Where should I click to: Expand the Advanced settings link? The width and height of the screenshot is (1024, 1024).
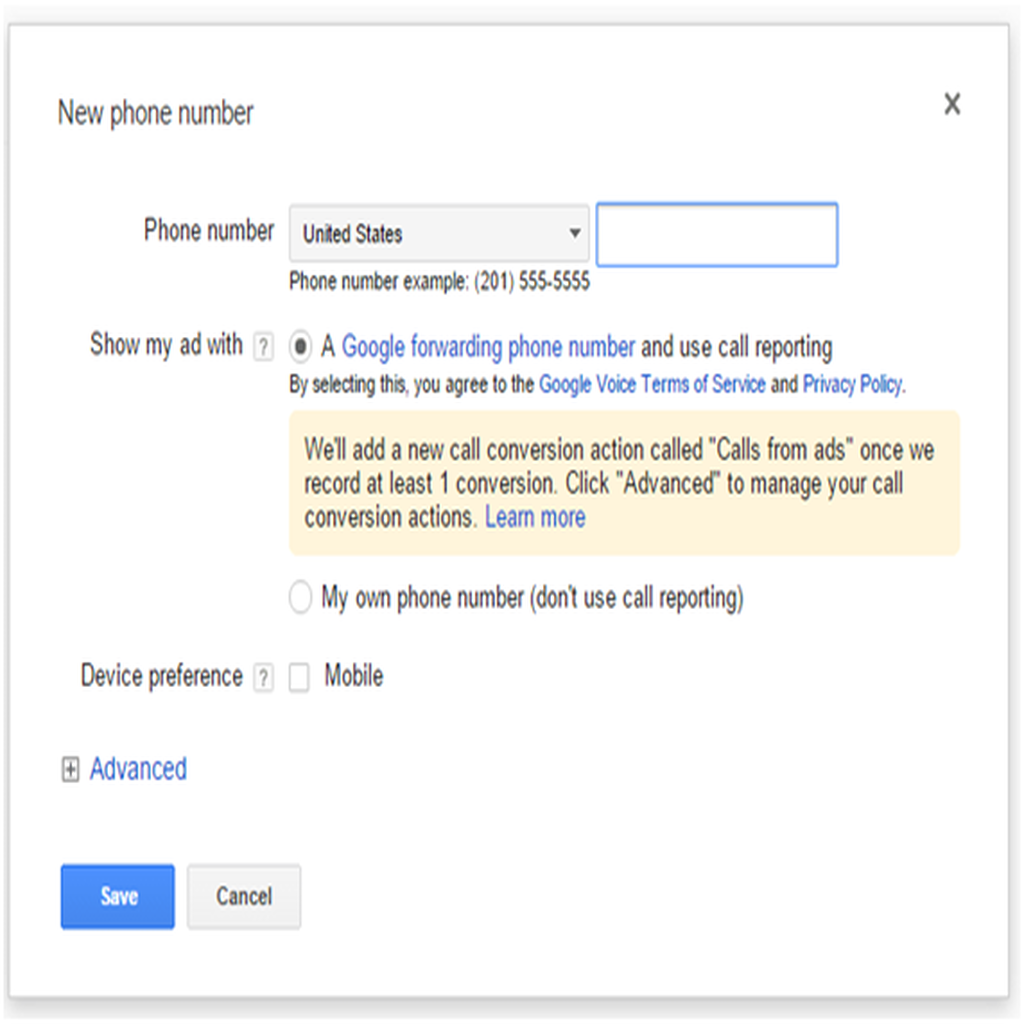click(138, 769)
